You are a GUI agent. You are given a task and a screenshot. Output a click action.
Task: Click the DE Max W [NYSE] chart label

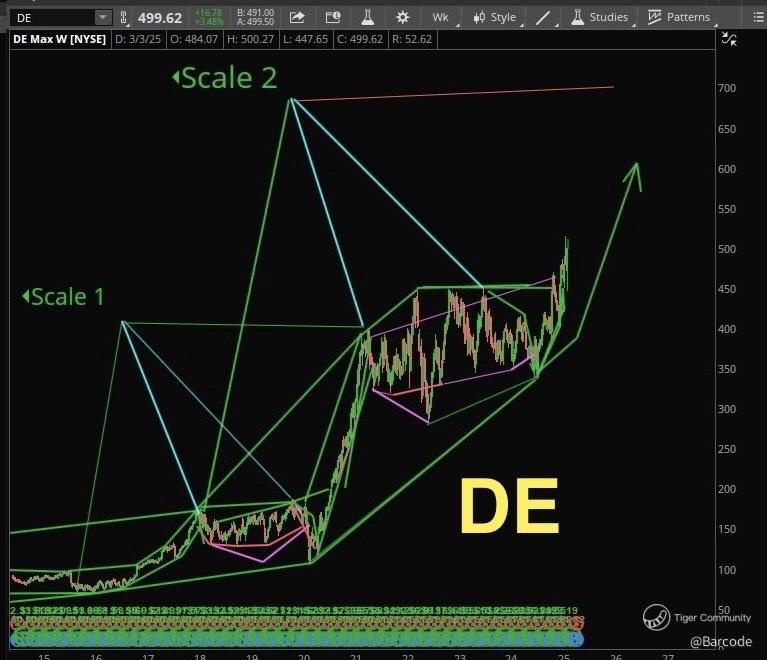pyautogui.click(x=59, y=39)
